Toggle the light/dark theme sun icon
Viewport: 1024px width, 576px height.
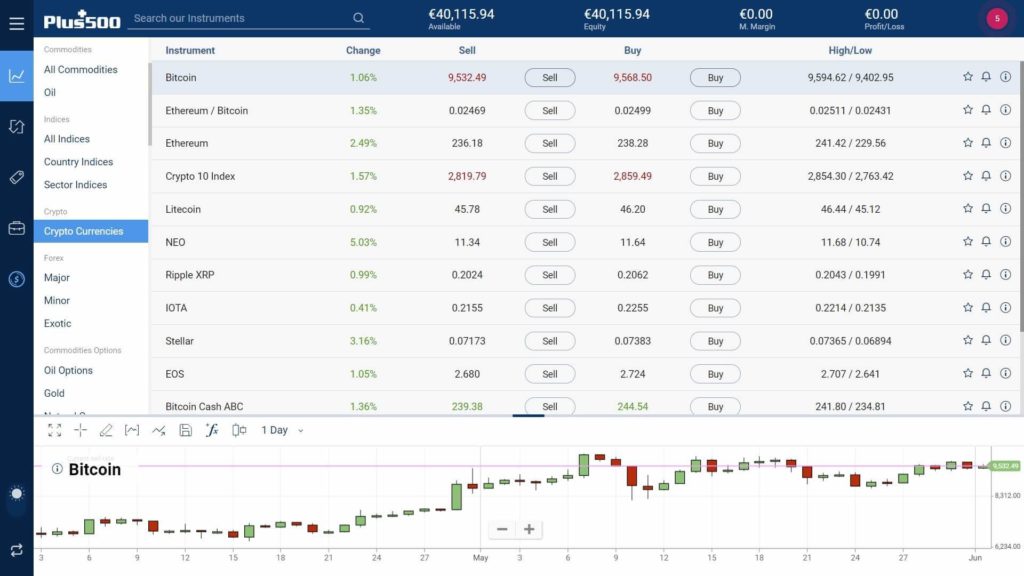[x=16, y=493]
